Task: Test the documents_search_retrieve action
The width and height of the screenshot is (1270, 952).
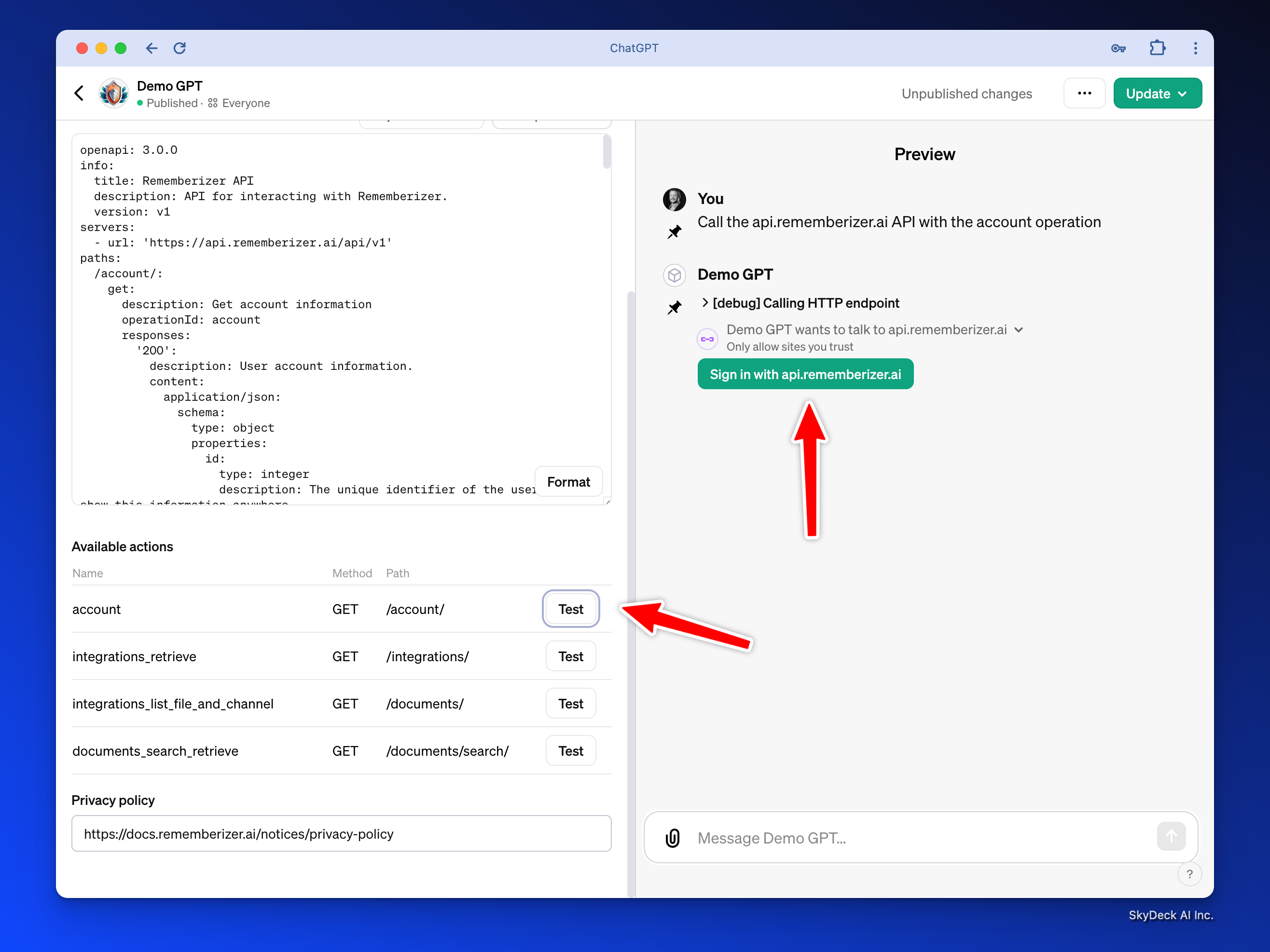Action: (x=570, y=750)
